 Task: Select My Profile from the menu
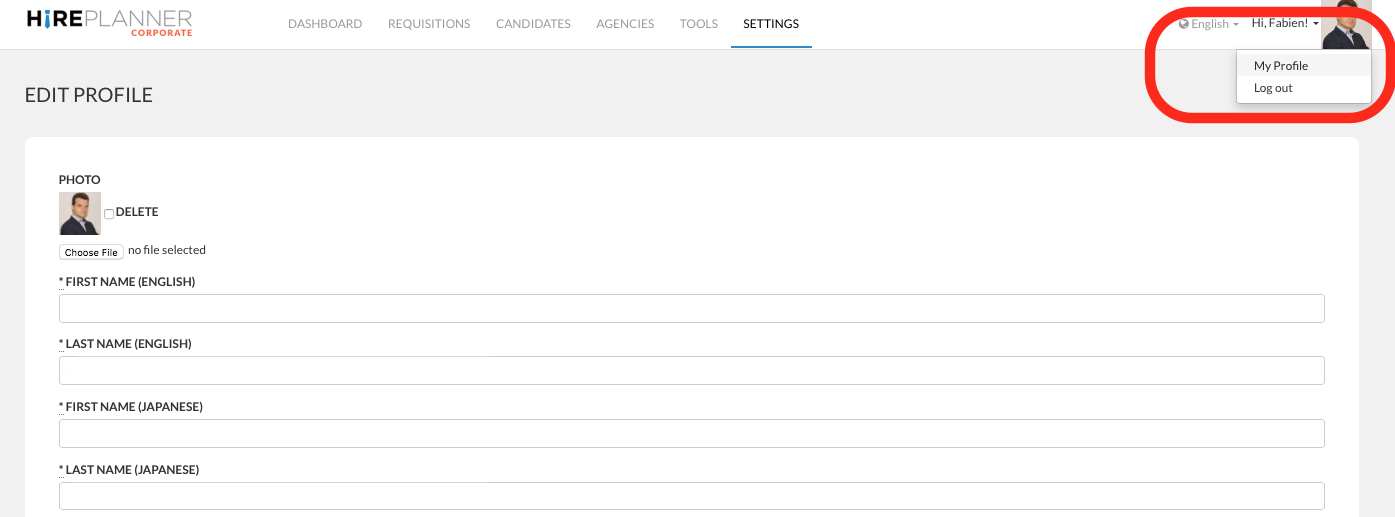(1281, 66)
